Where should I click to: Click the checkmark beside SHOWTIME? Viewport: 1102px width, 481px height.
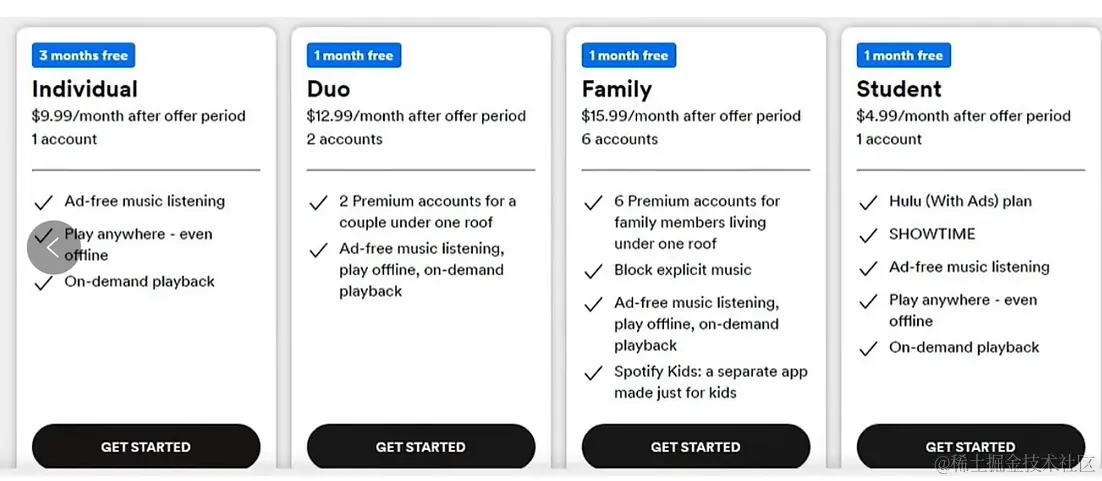pyautogui.click(x=868, y=235)
